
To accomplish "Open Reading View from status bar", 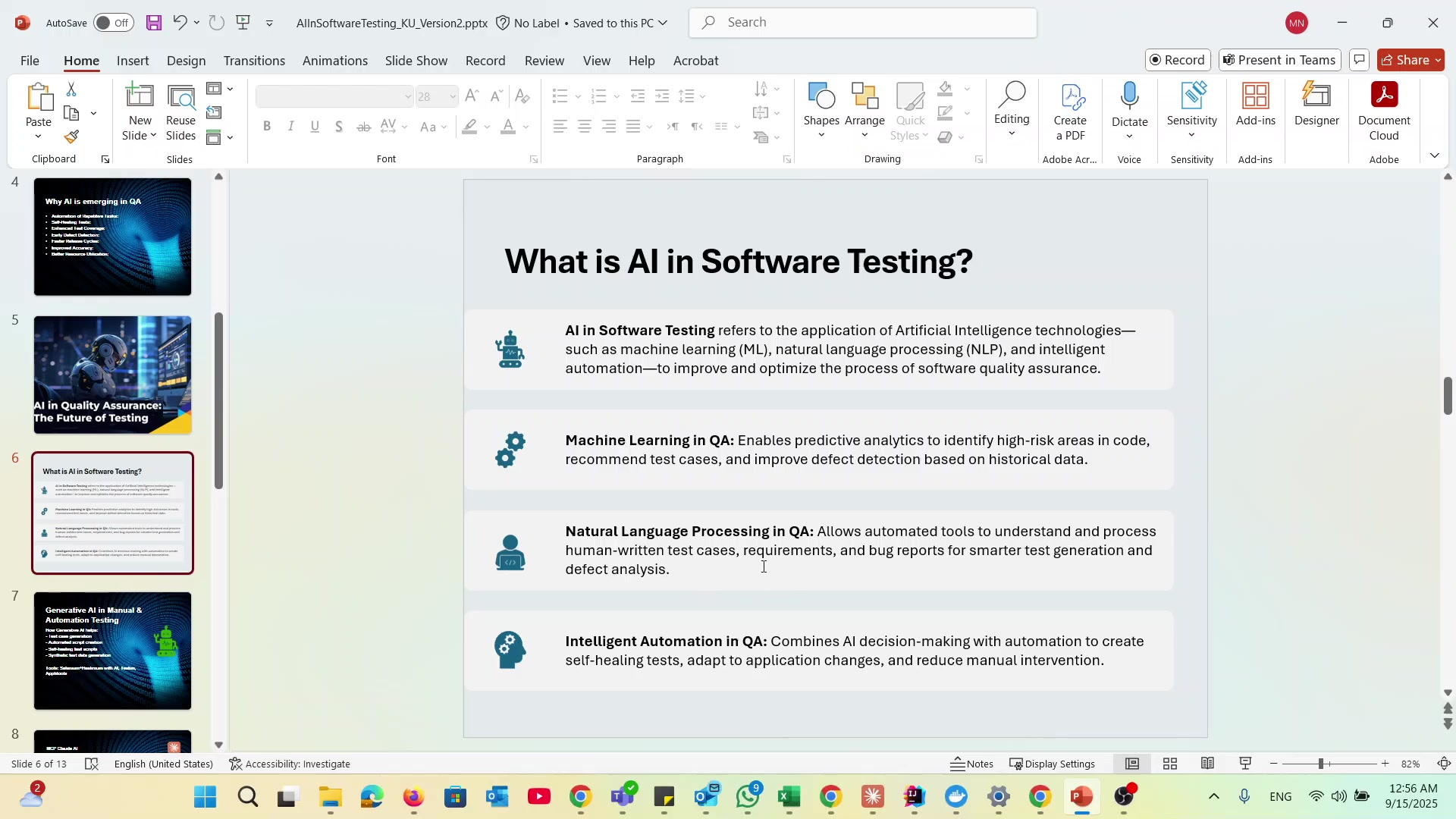I will click(1207, 764).
